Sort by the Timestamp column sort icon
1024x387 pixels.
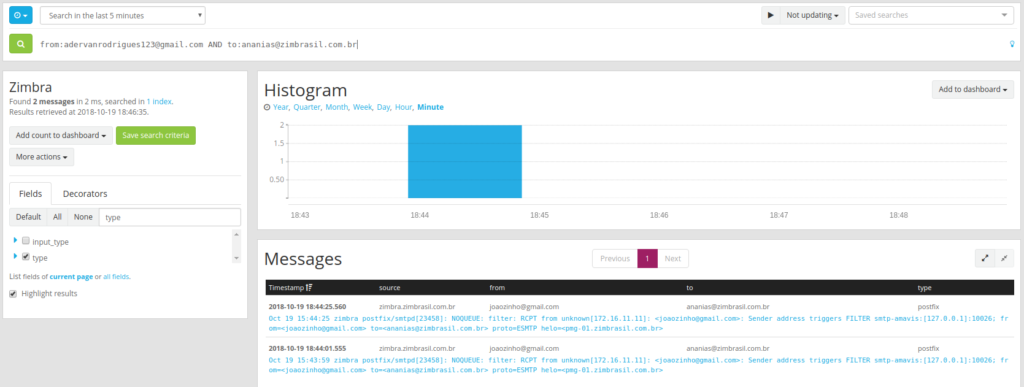pyautogui.click(x=309, y=287)
